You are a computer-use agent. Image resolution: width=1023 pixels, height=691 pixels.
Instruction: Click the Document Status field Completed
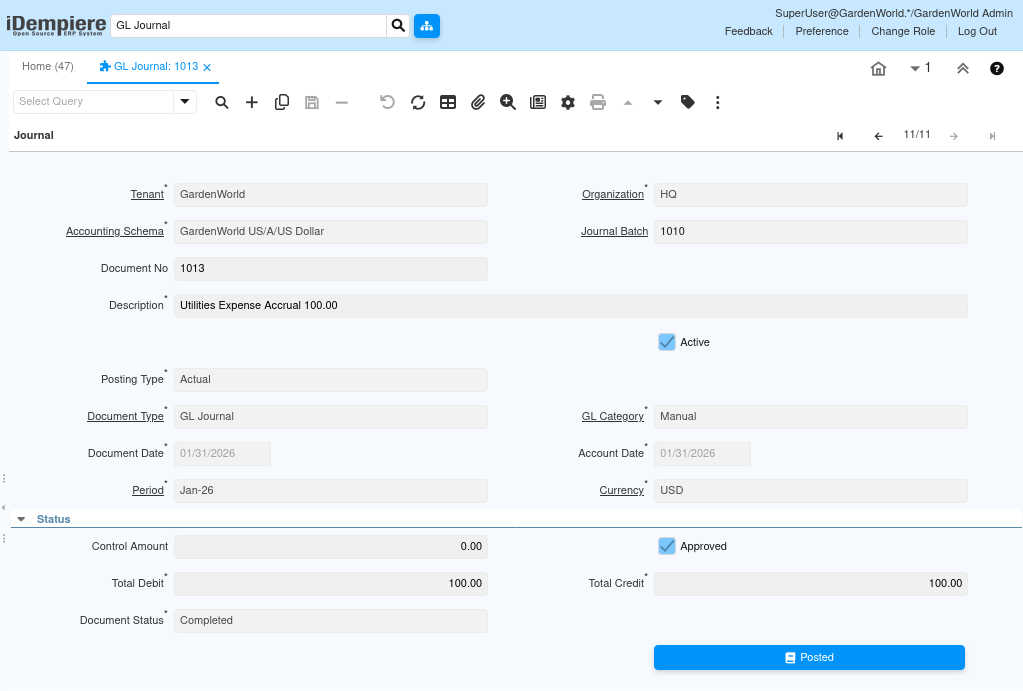330,621
